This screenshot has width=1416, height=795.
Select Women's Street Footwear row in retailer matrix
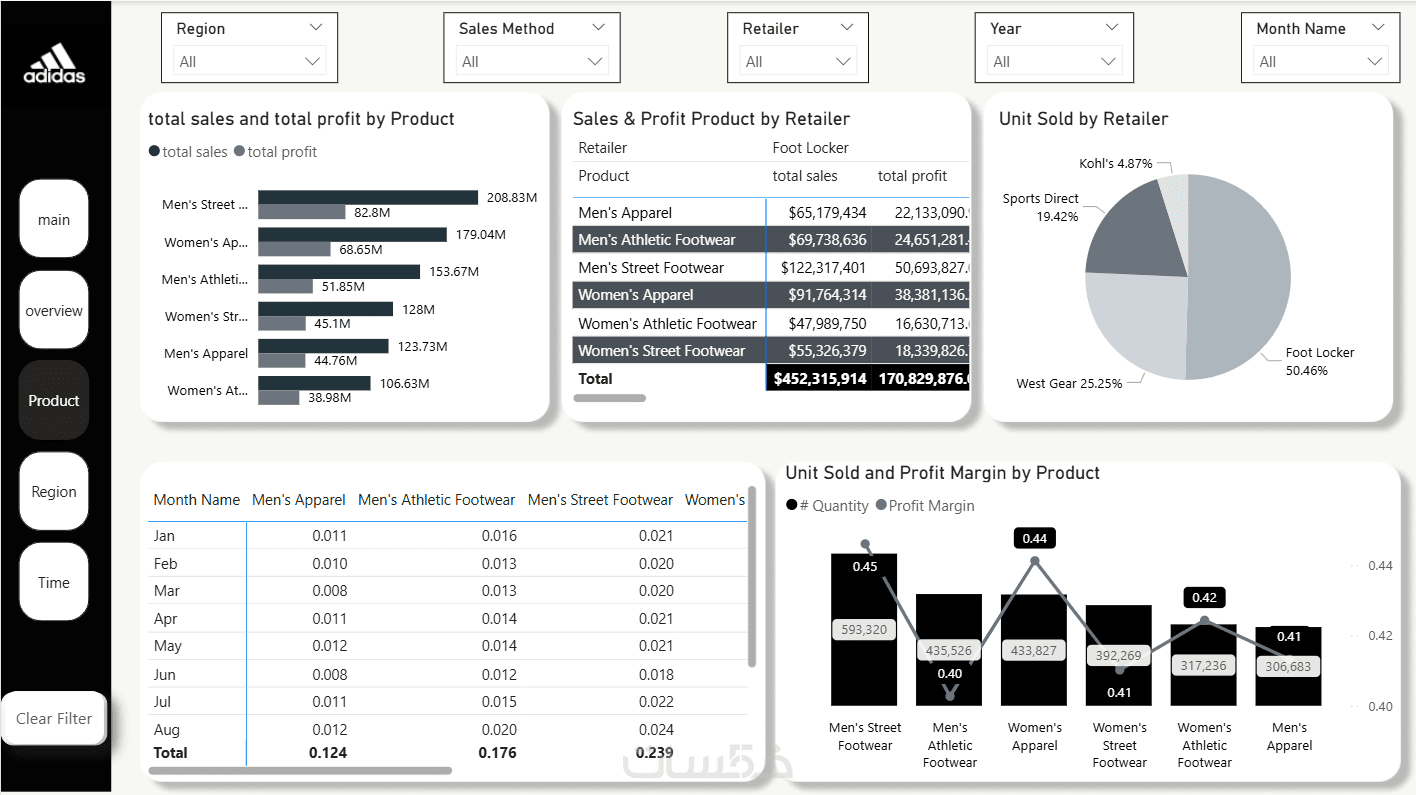(x=661, y=351)
